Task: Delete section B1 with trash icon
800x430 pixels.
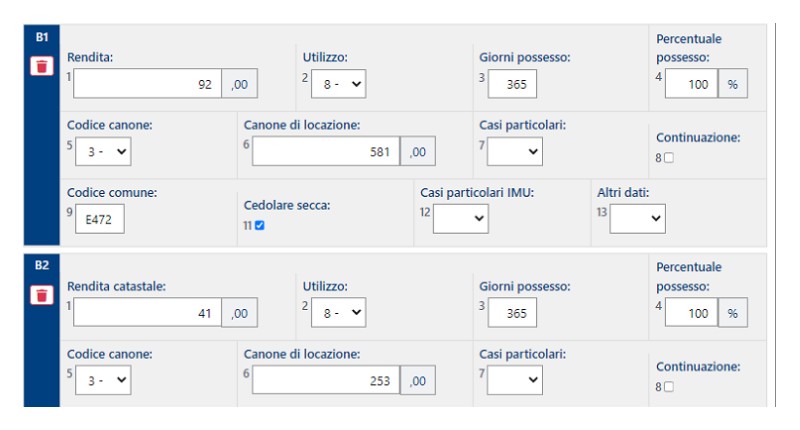Action: click(41, 66)
